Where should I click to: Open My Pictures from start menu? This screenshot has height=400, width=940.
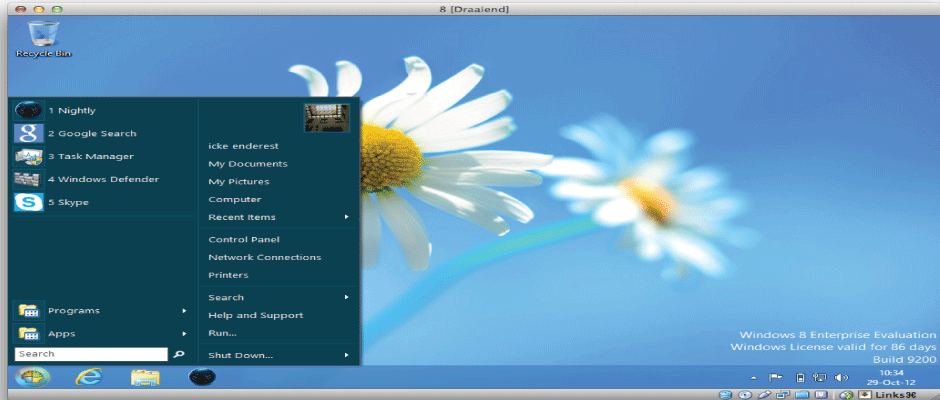click(x=239, y=182)
